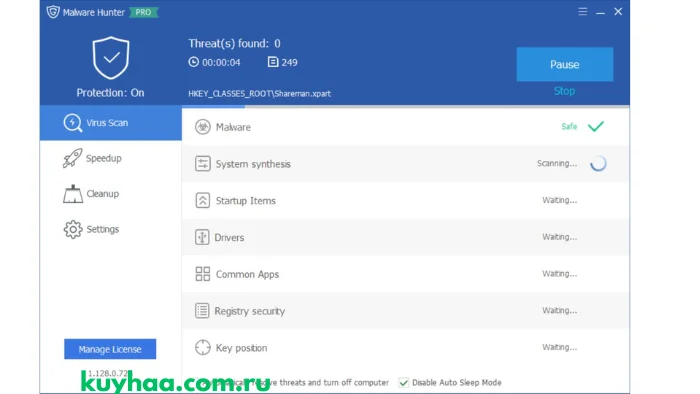Click the Virus Scan magnifier icon
This screenshot has height=394, width=700.
pos(72,123)
